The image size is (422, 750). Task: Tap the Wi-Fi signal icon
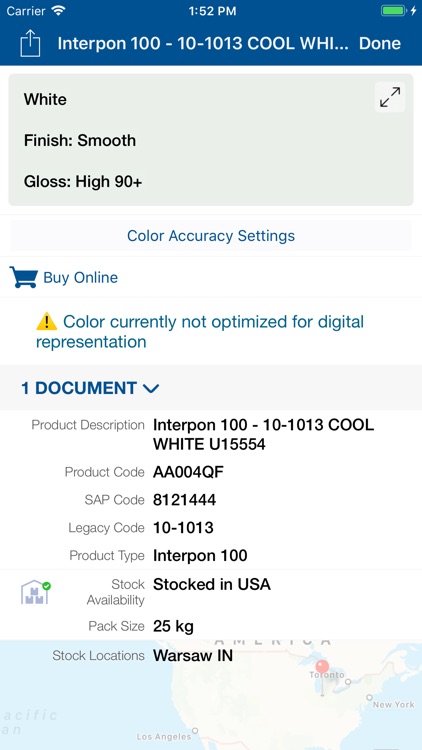58,11
